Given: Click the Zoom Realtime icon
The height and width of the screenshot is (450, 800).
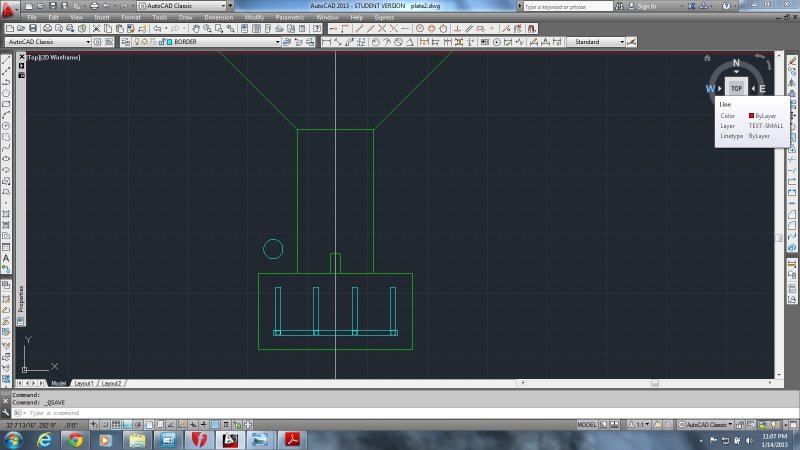Looking at the screenshot, I should [207, 29].
